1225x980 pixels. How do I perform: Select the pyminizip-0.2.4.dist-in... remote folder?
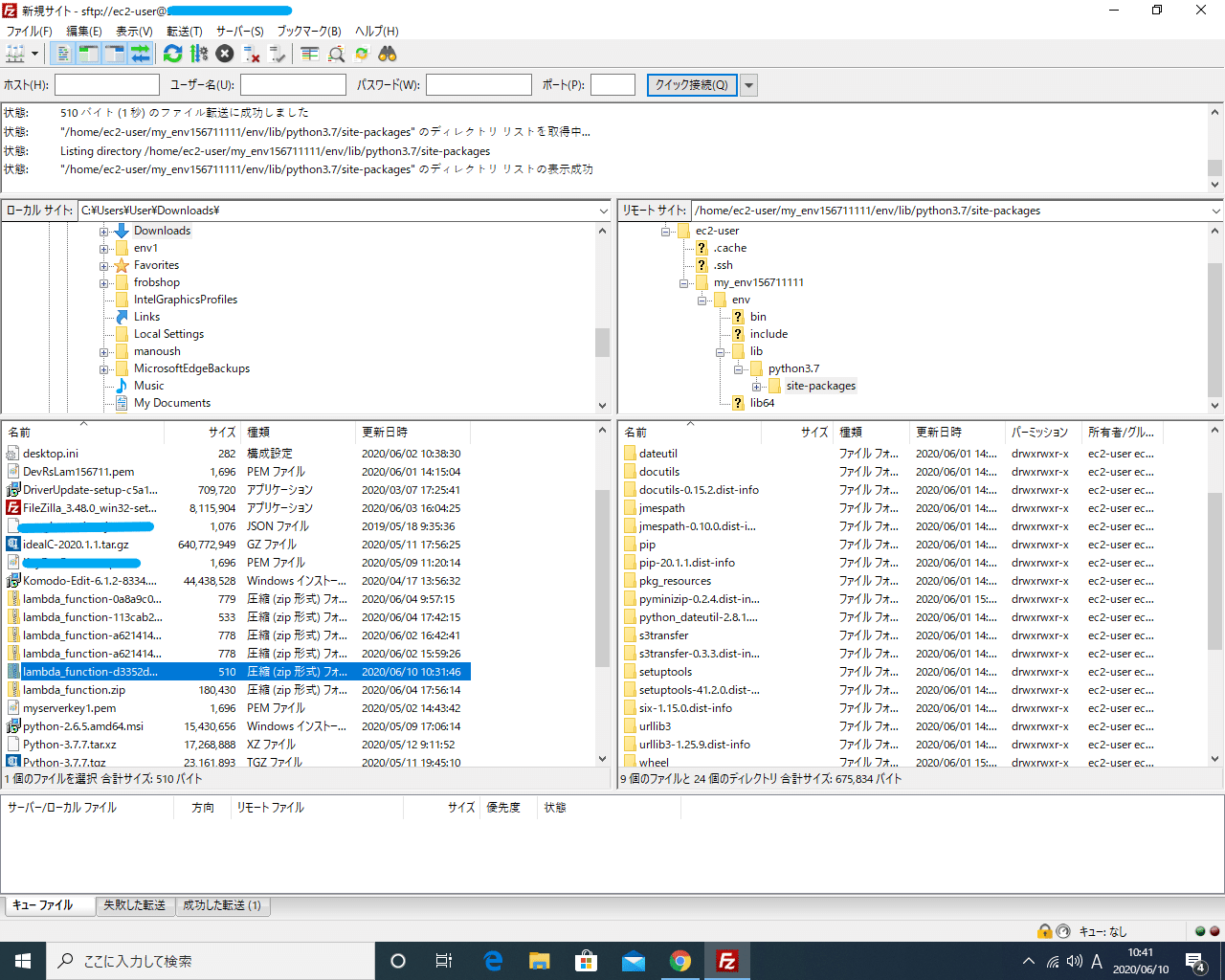pos(700,599)
